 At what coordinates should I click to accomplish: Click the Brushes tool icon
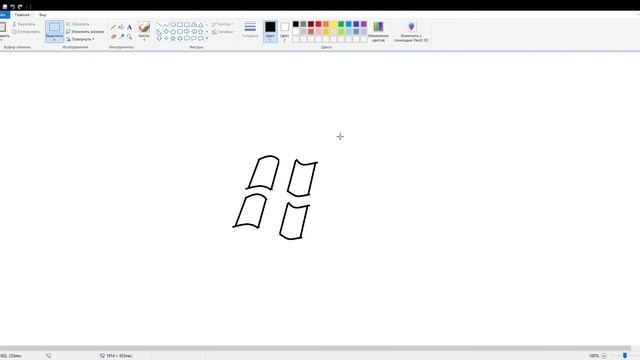[144, 27]
